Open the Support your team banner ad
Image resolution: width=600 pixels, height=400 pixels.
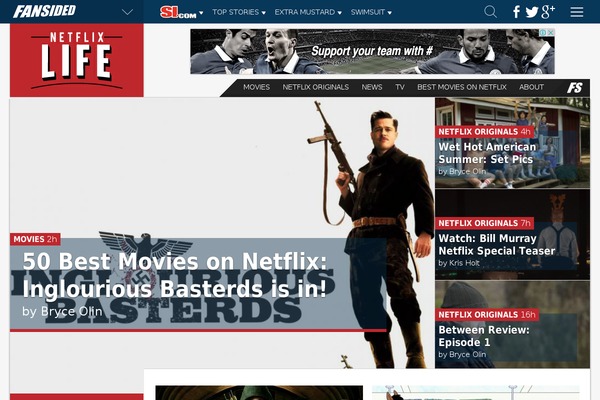point(372,51)
